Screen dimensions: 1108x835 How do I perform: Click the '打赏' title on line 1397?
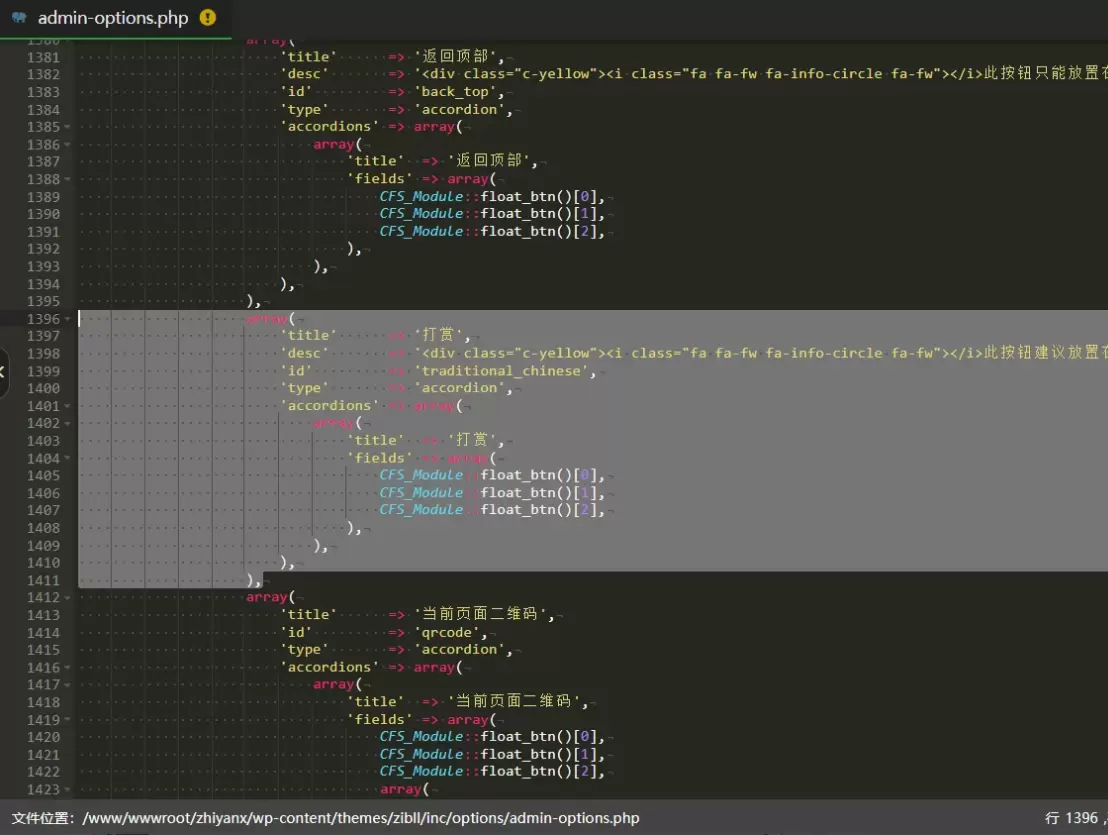point(438,336)
